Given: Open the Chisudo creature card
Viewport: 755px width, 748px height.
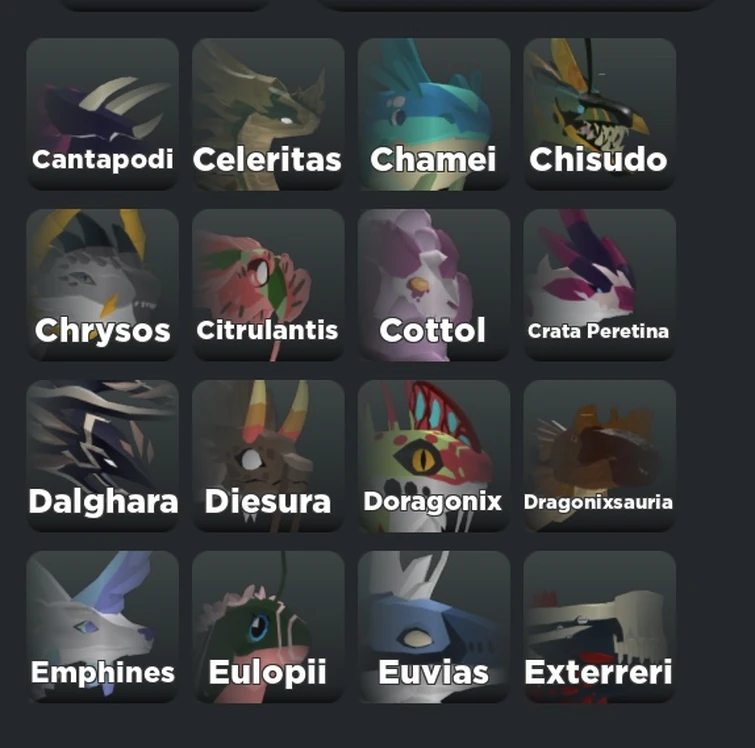Looking at the screenshot, I should 599,114.
